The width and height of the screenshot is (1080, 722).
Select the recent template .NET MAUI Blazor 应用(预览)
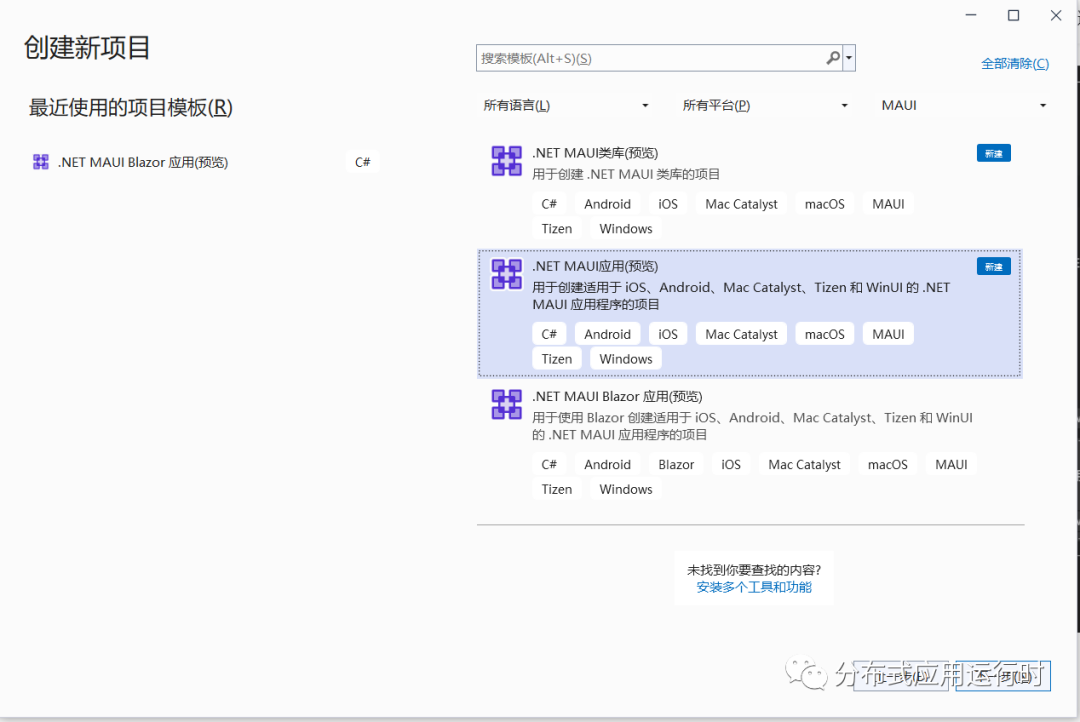coord(205,162)
